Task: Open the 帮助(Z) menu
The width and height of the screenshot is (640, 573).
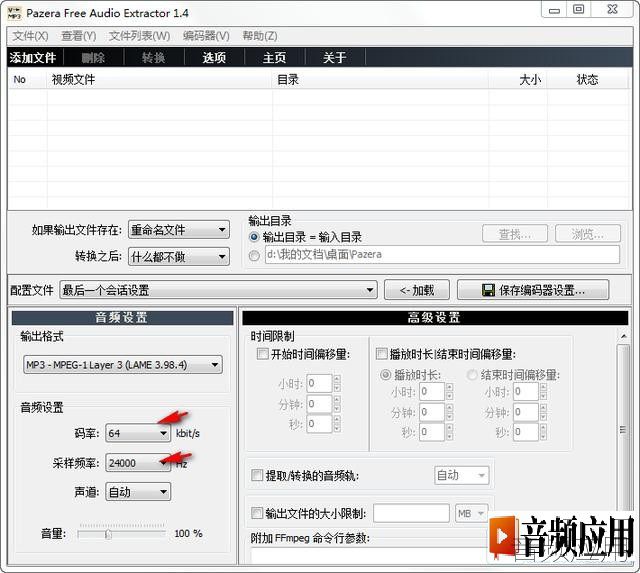Action: tap(260, 36)
